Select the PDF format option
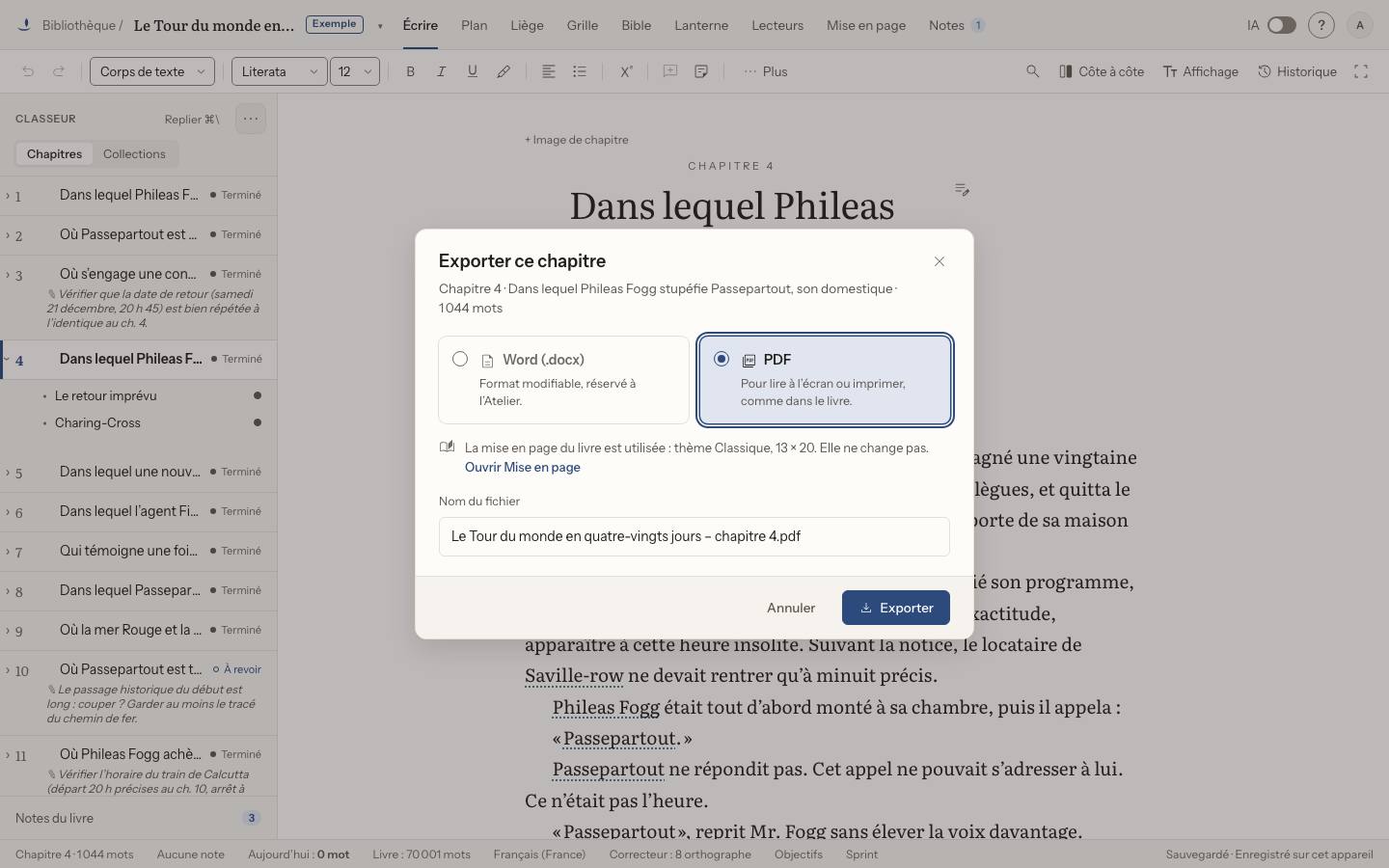The height and width of the screenshot is (868, 1389). pyautogui.click(x=825, y=380)
